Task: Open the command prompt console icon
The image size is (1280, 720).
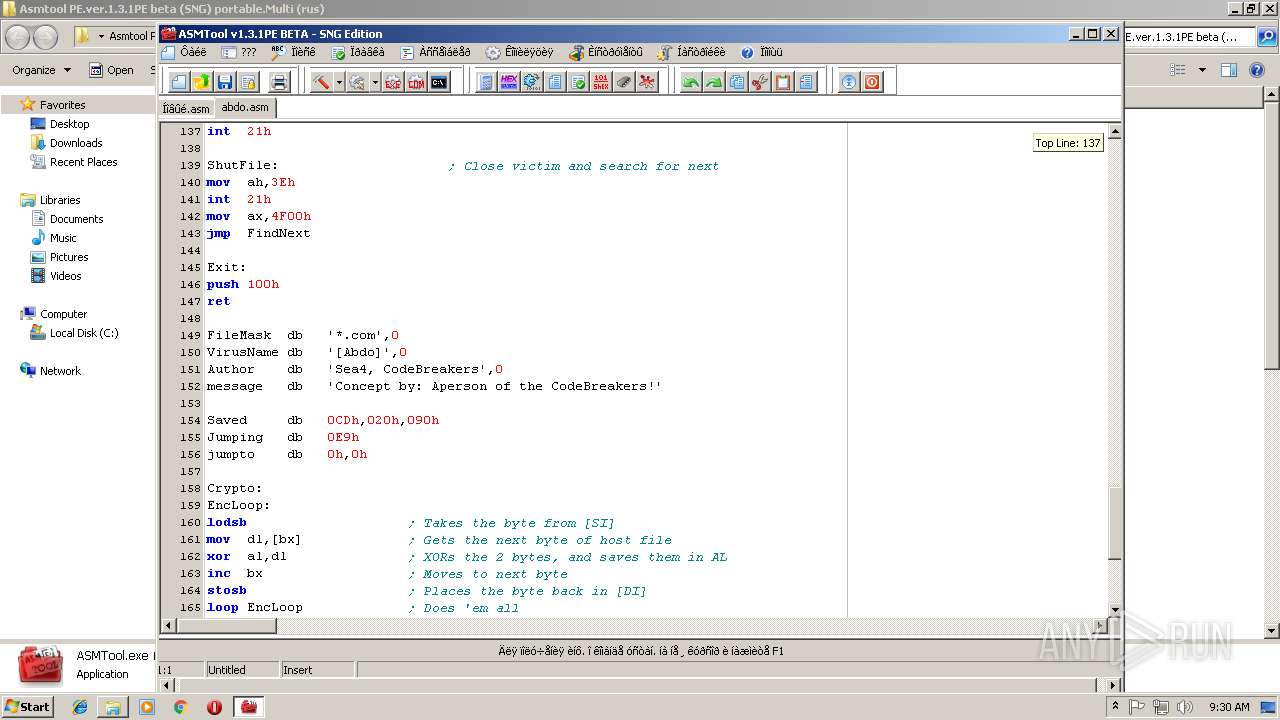Action: tap(438, 82)
